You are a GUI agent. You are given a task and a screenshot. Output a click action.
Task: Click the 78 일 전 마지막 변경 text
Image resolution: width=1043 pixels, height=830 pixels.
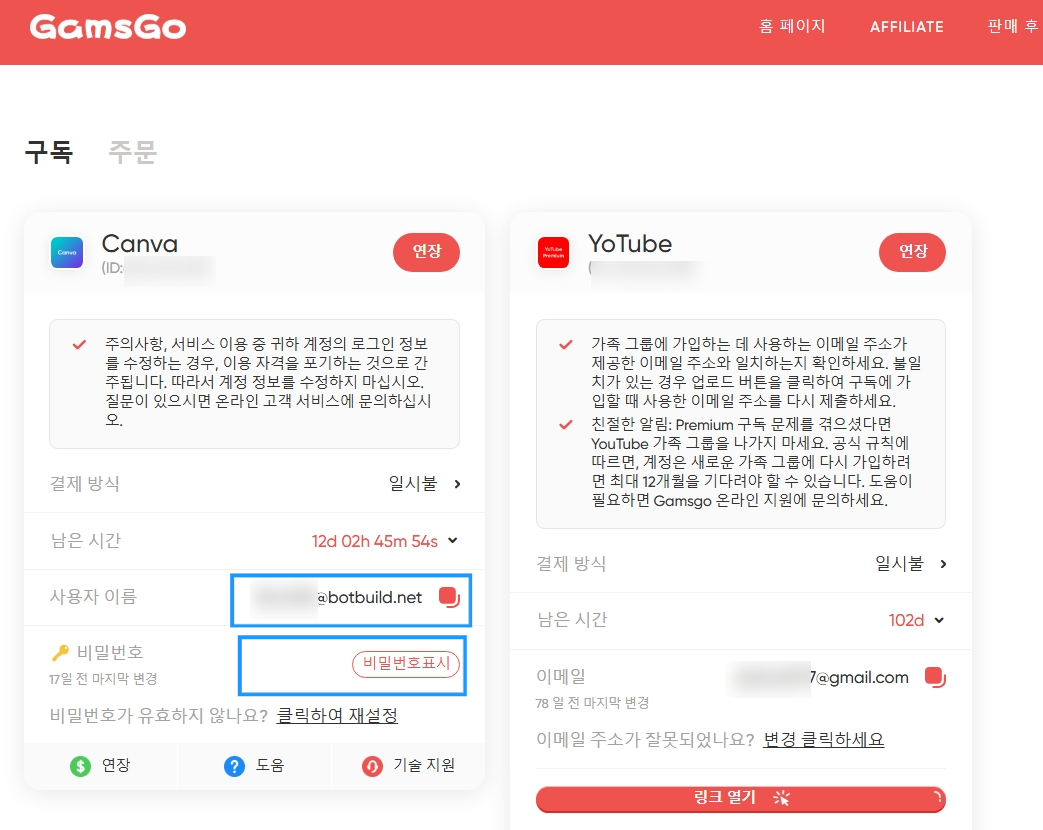592,703
